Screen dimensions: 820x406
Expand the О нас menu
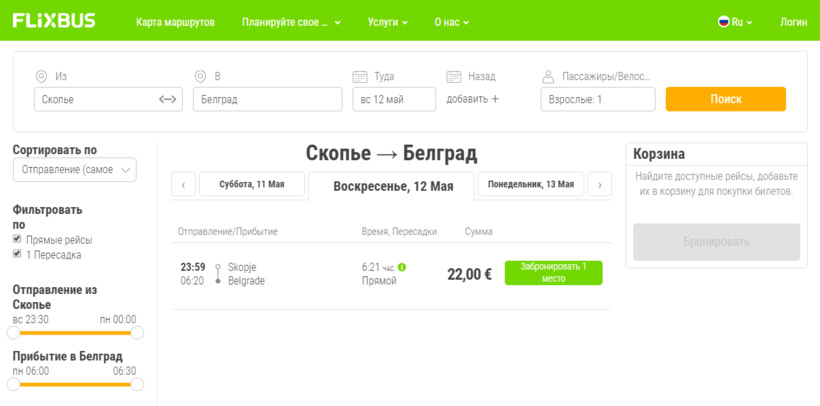click(x=451, y=21)
